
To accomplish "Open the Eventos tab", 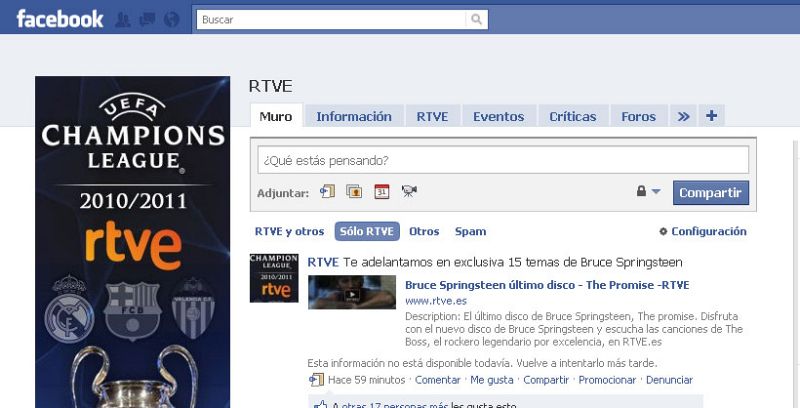I will [498, 116].
